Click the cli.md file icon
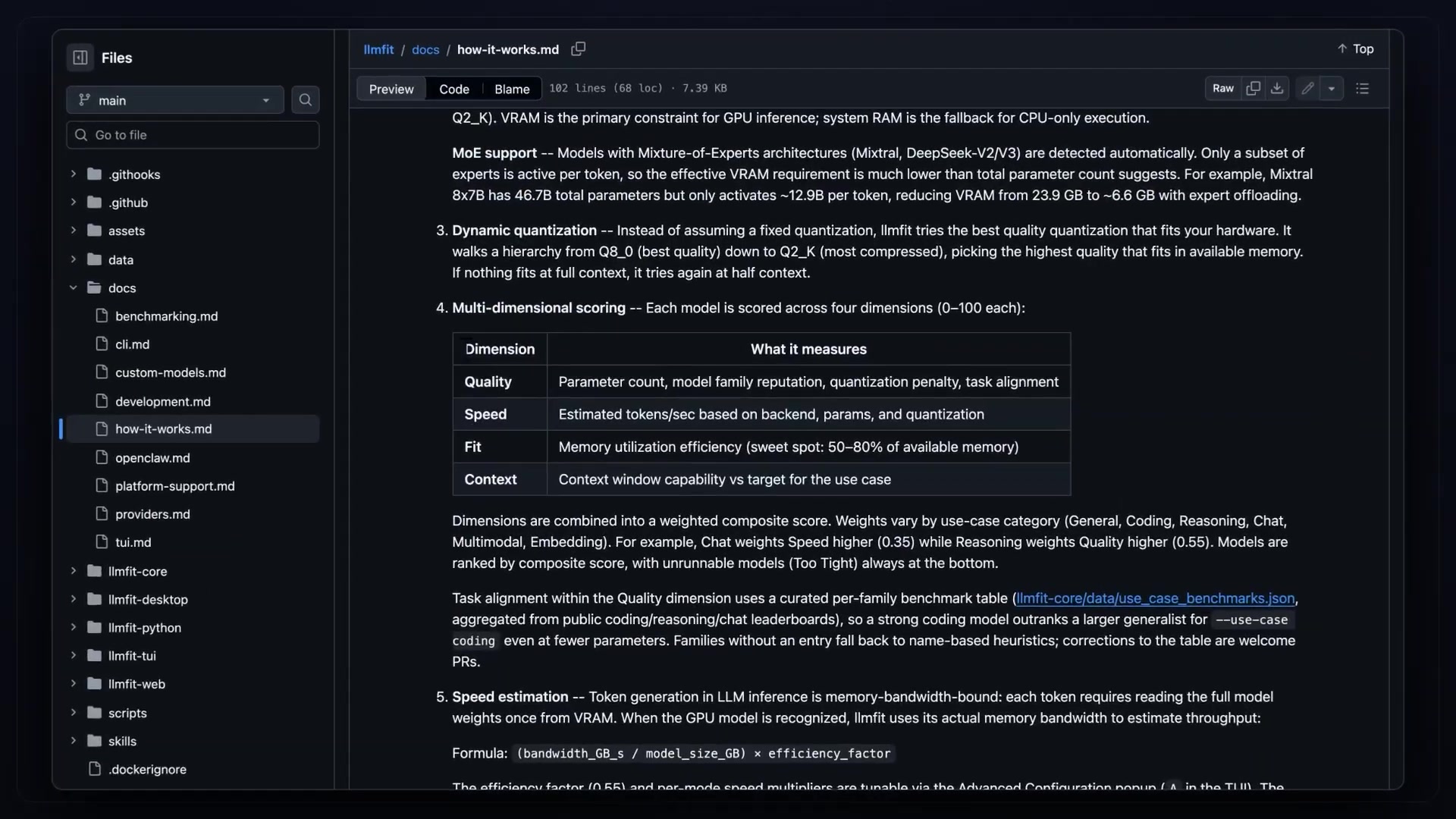Screen dimensions: 1456x819 [x=102, y=344]
